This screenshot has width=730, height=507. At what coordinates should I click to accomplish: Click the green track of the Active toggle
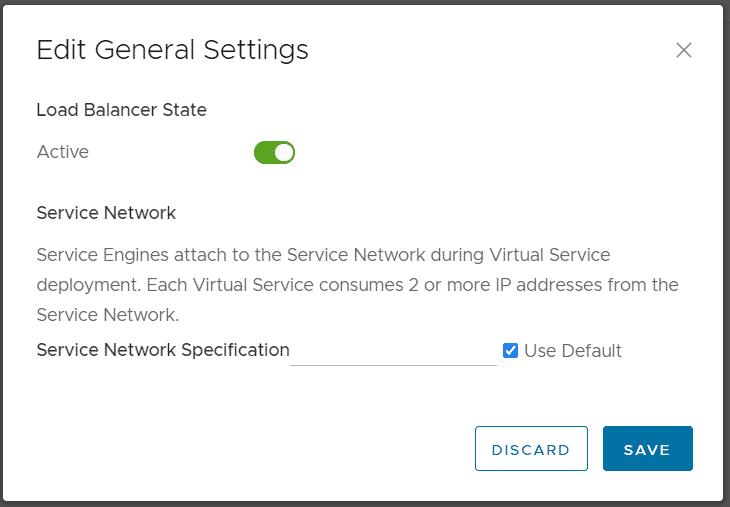[264, 152]
